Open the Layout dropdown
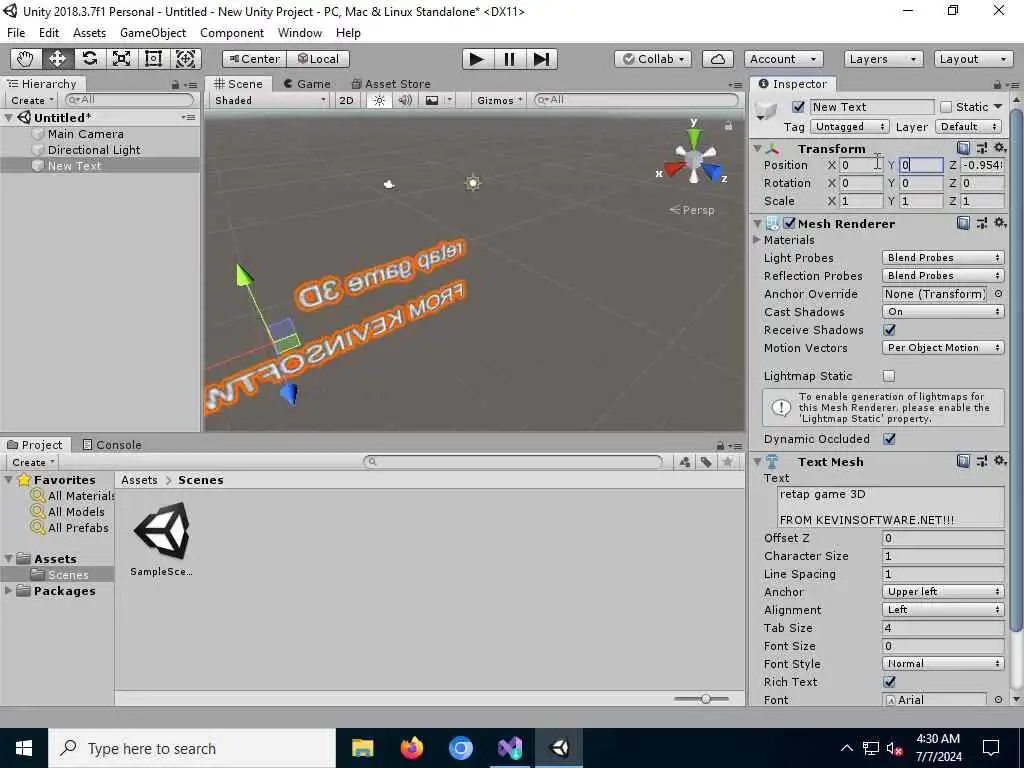 [x=973, y=59]
